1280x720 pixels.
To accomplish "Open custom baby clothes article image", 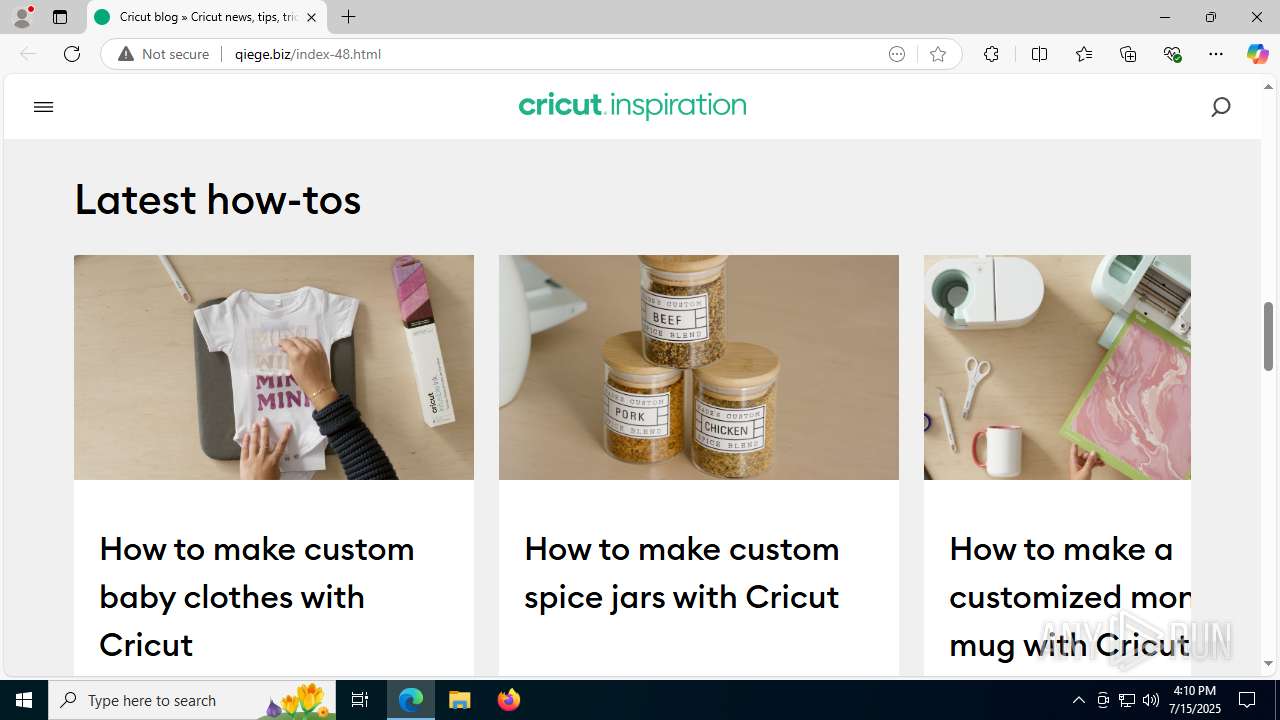I will pyautogui.click(x=274, y=367).
